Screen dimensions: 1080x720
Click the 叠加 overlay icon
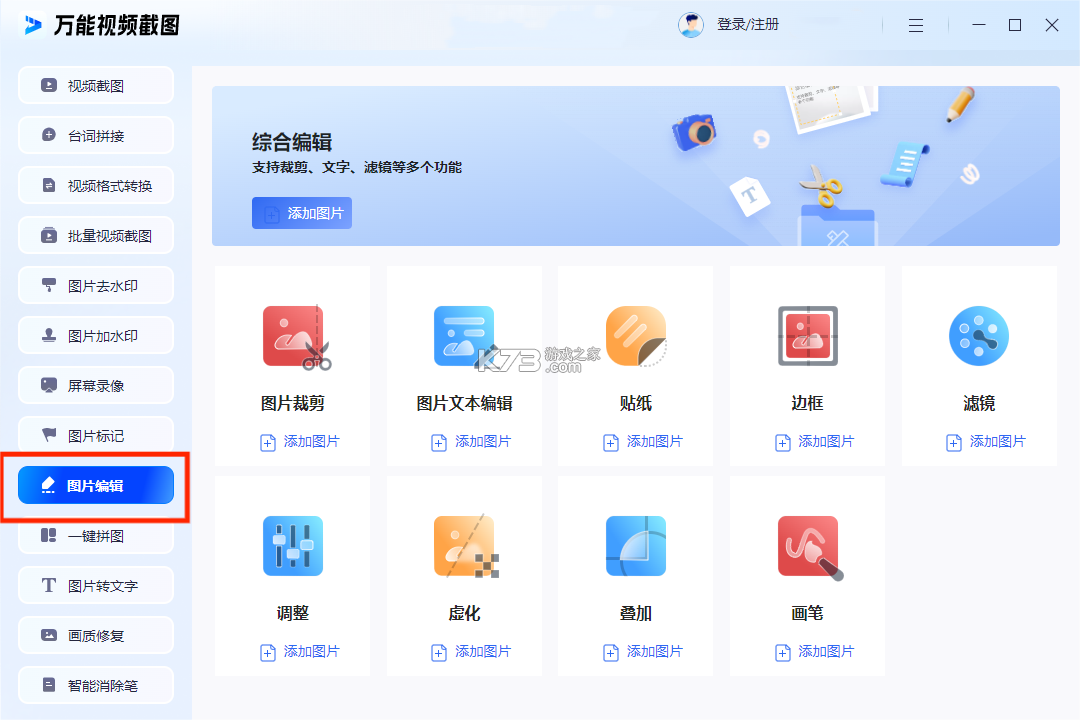(636, 546)
